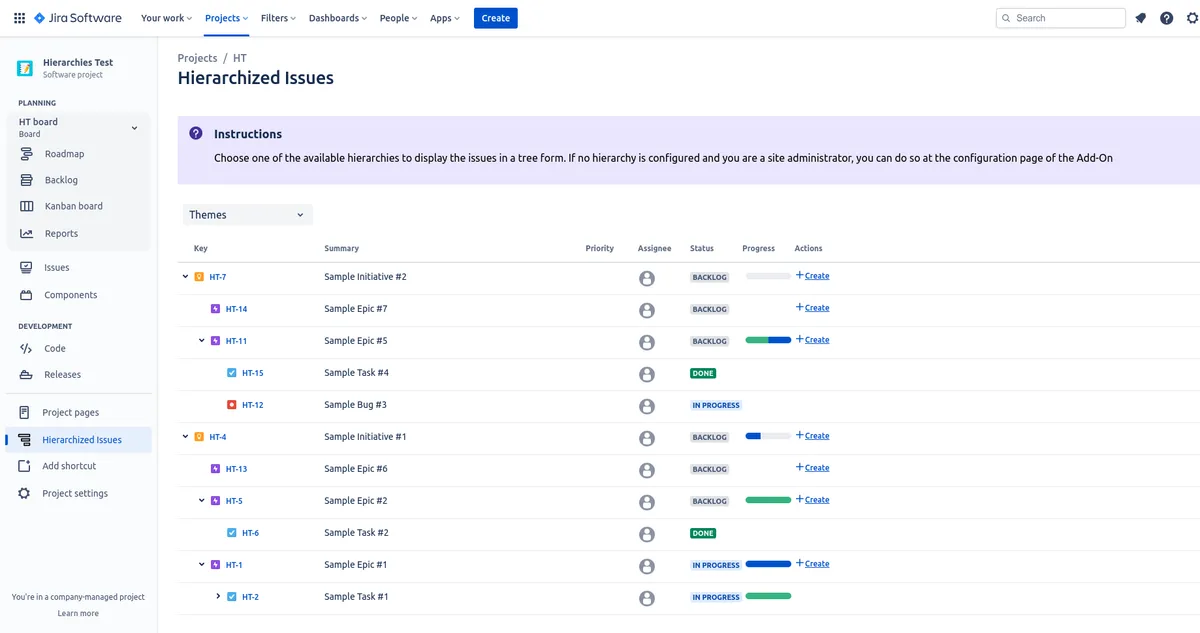Click the blue Create button
Screen dimensions: 1200x633
(x=495, y=18)
